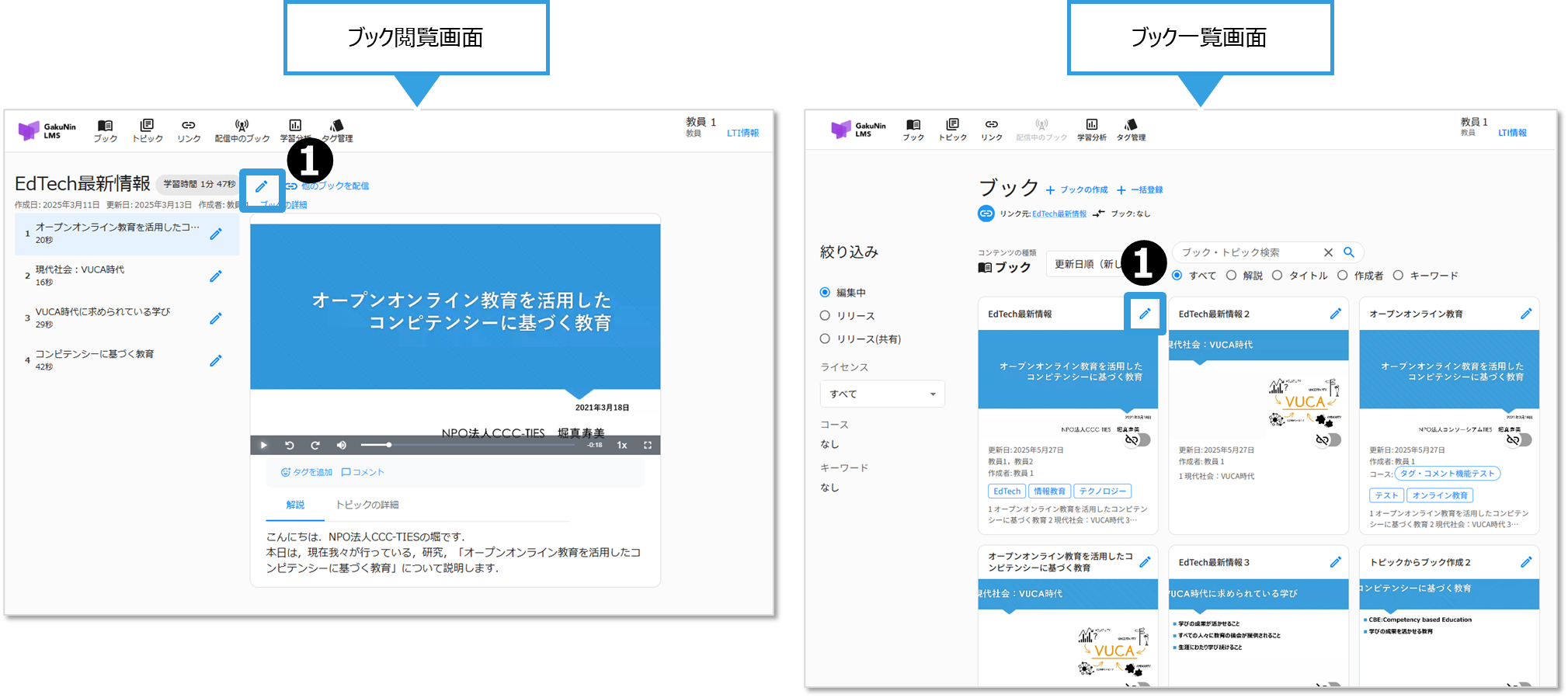This screenshot has height=698, width=1568.
Task: Choose the タイトル search scope radio button
Action: [x=1277, y=276]
